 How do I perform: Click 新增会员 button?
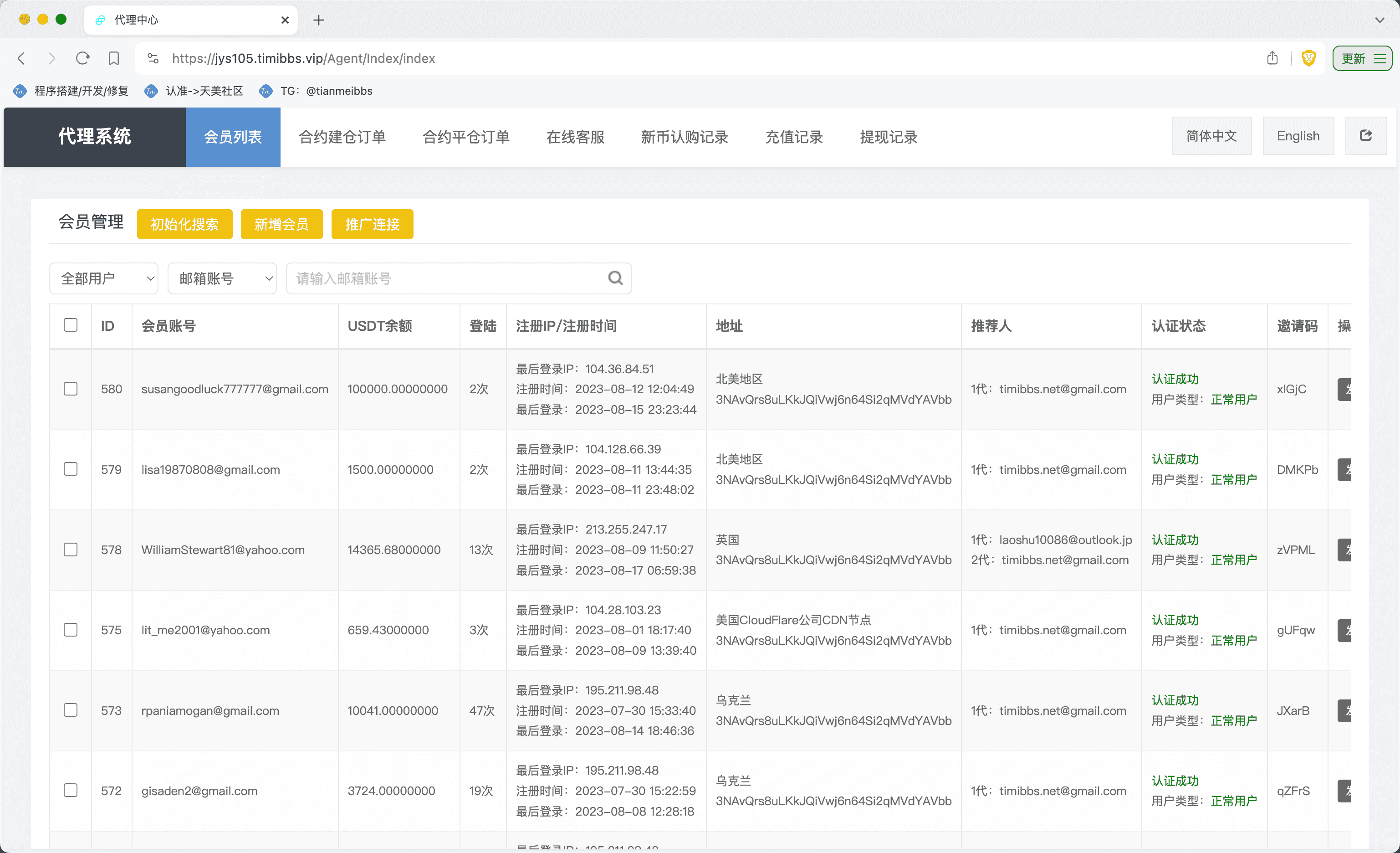(x=282, y=224)
